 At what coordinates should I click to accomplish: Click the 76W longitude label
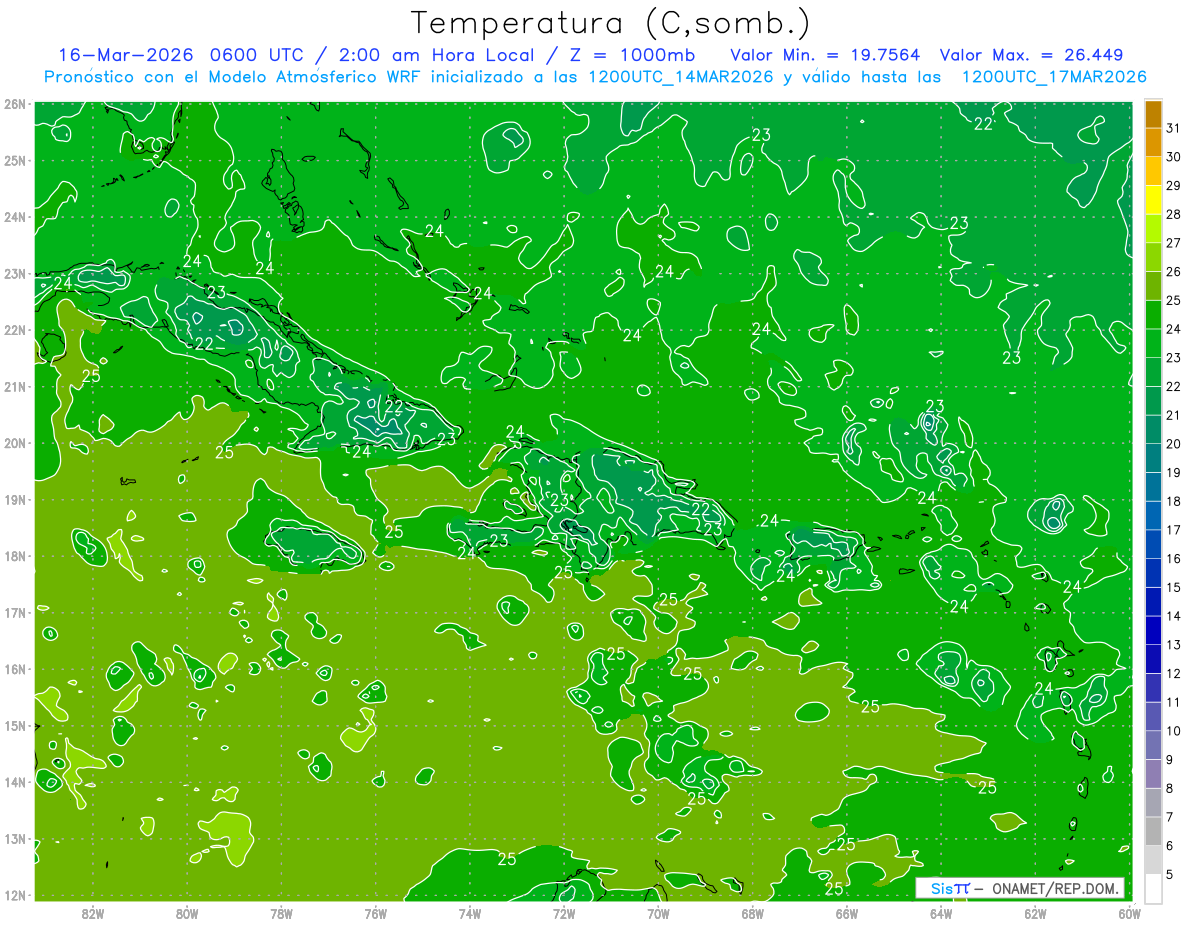(375, 913)
